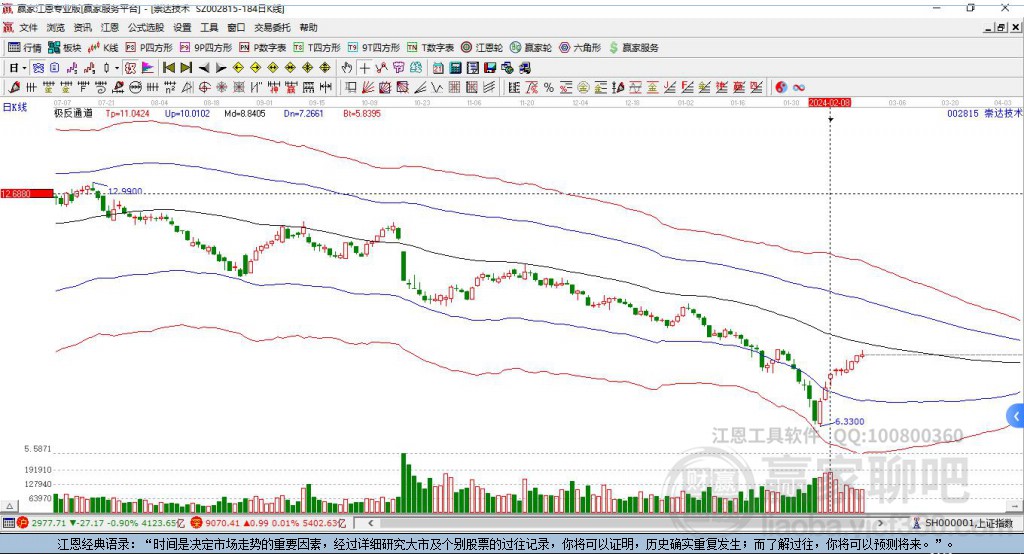Open the 六角形 hexagon tool
The image size is (1024, 554).
coord(580,48)
